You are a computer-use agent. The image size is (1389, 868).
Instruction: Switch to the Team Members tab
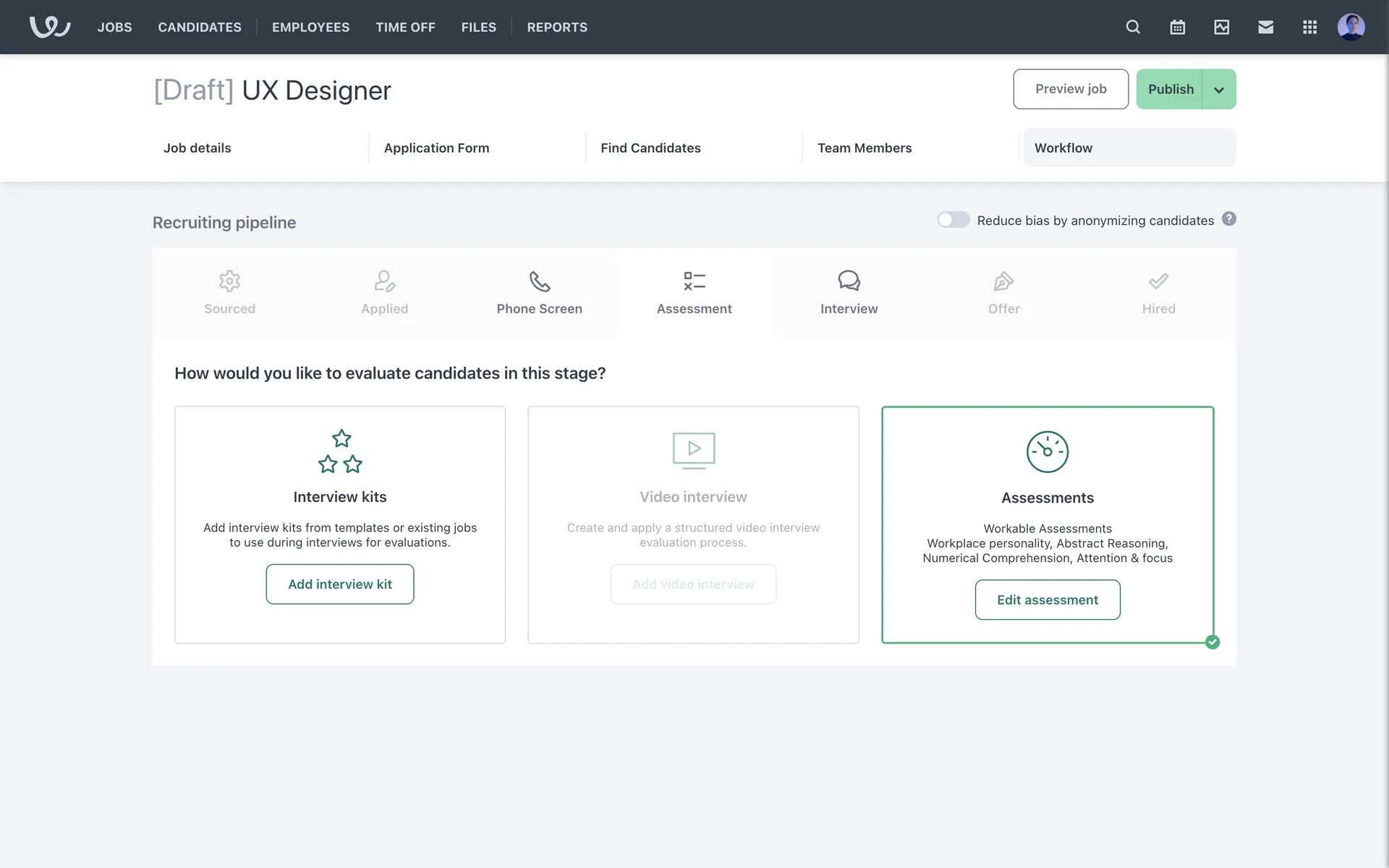click(x=865, y=148)
